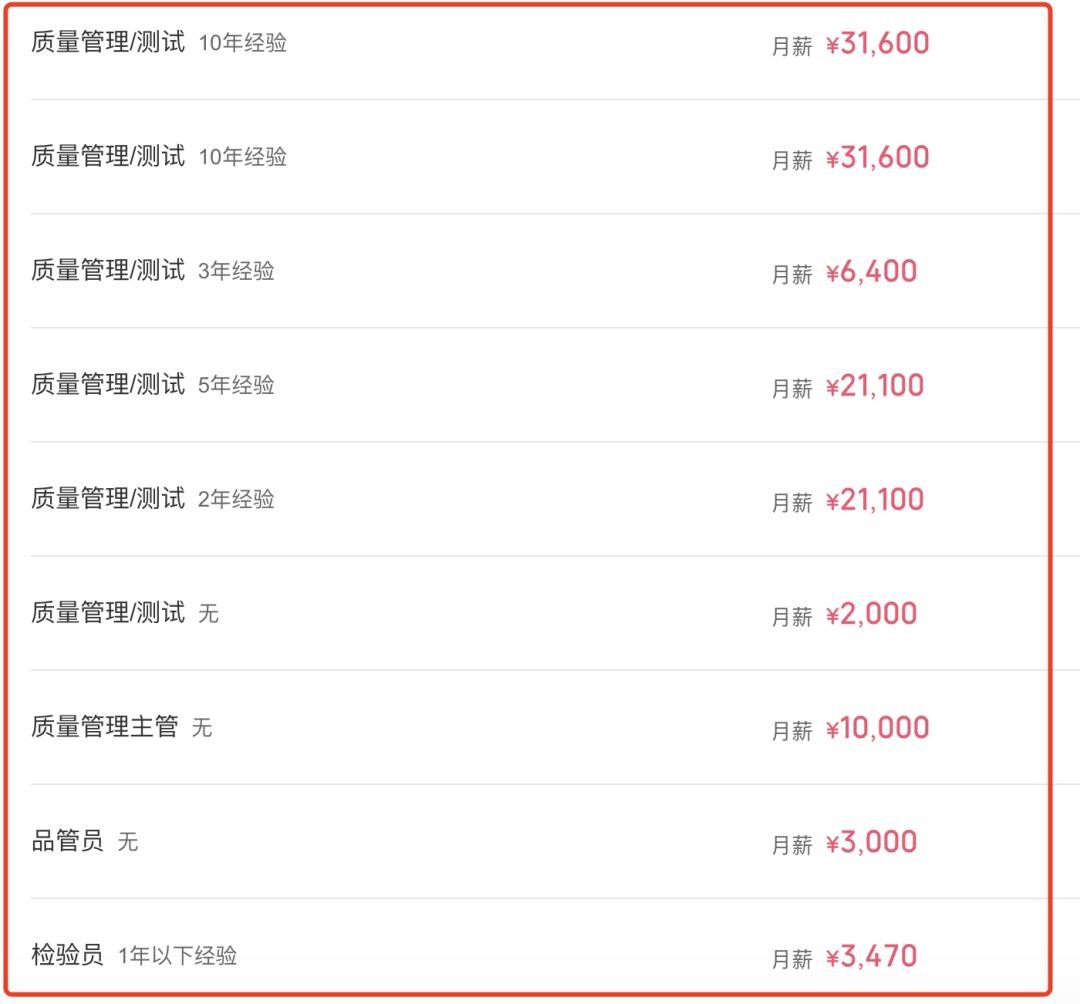Select the 5年经验 experience label
The image size is (1080, 1004).
236,385
